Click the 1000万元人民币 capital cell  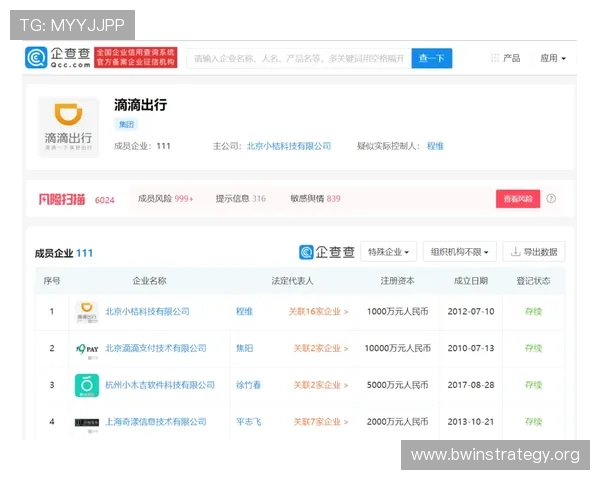tap(398, 312)
